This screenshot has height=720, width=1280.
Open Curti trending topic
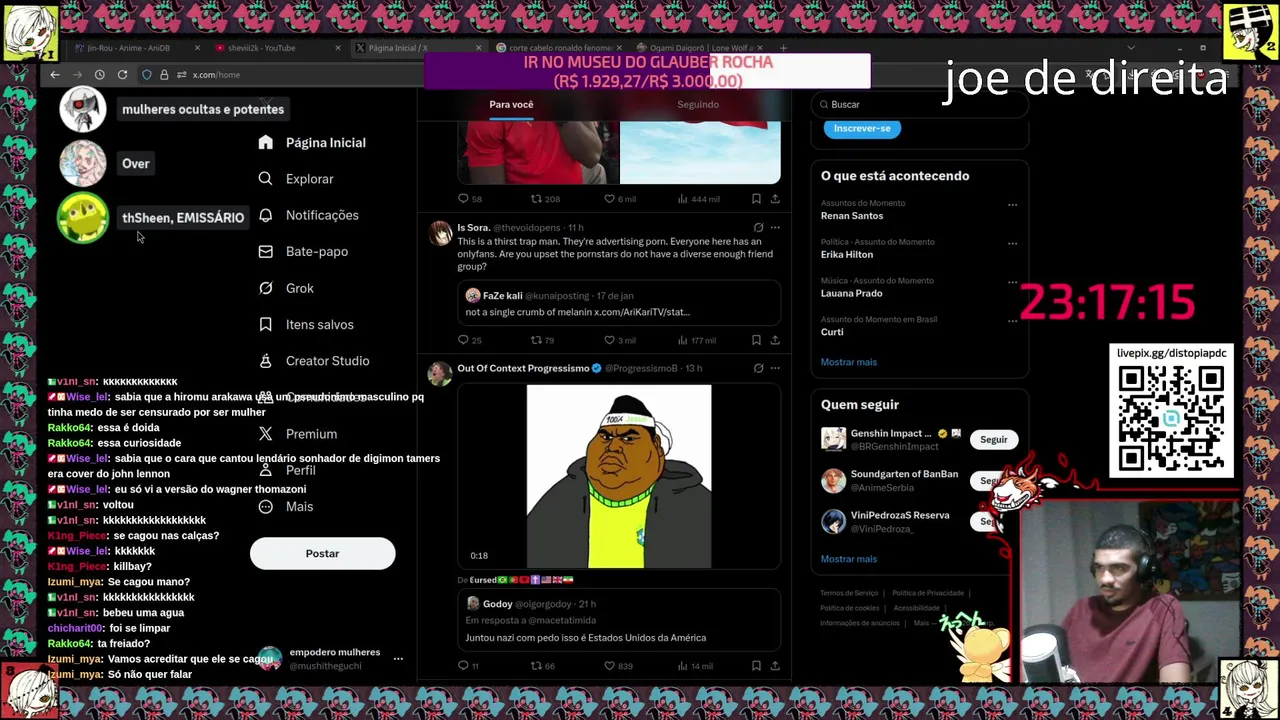pyautogui.click(x=832, y=332)
